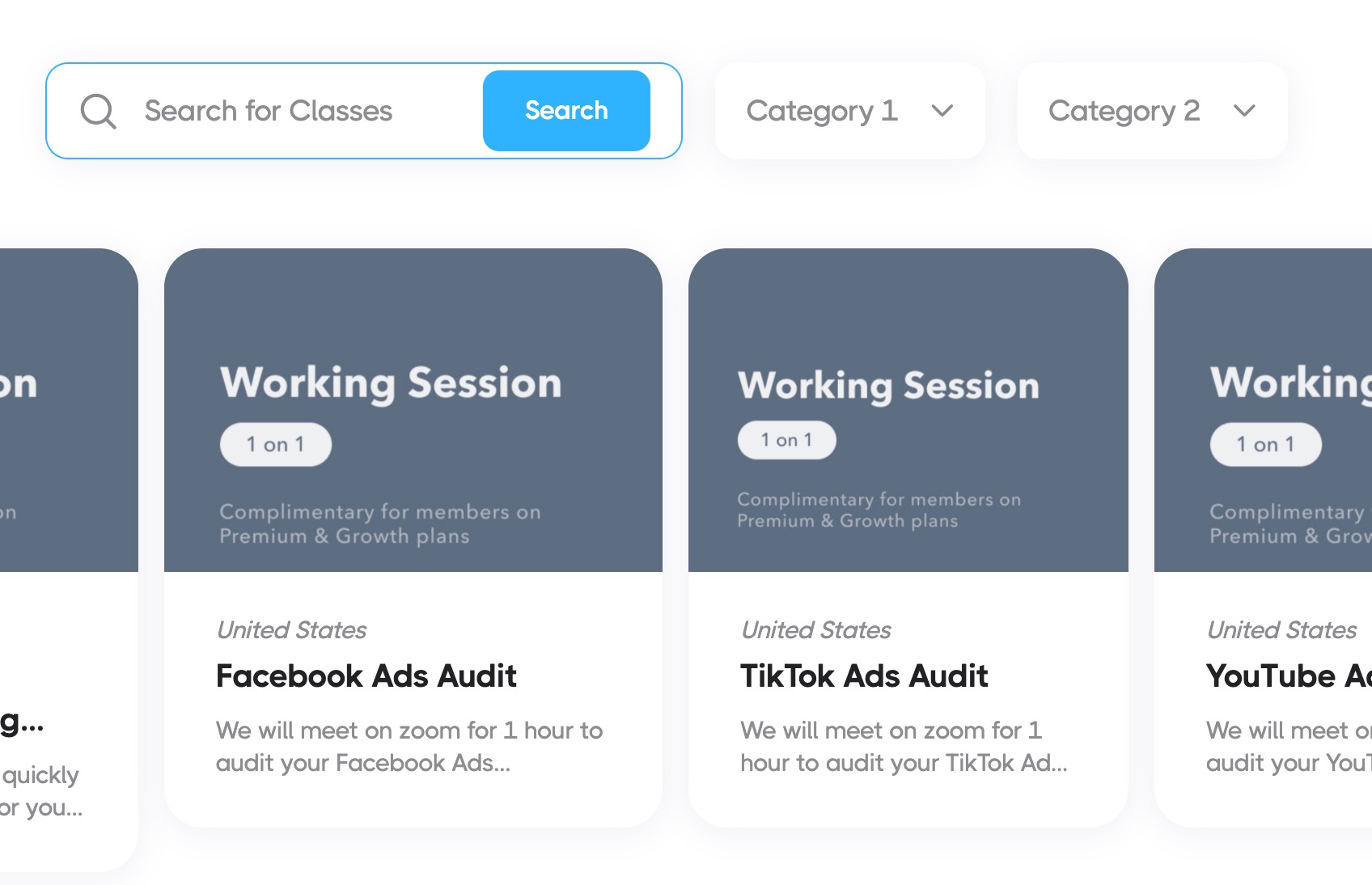Click 1 on 1 badge on YouTube card

click(x=1265, y=445)
